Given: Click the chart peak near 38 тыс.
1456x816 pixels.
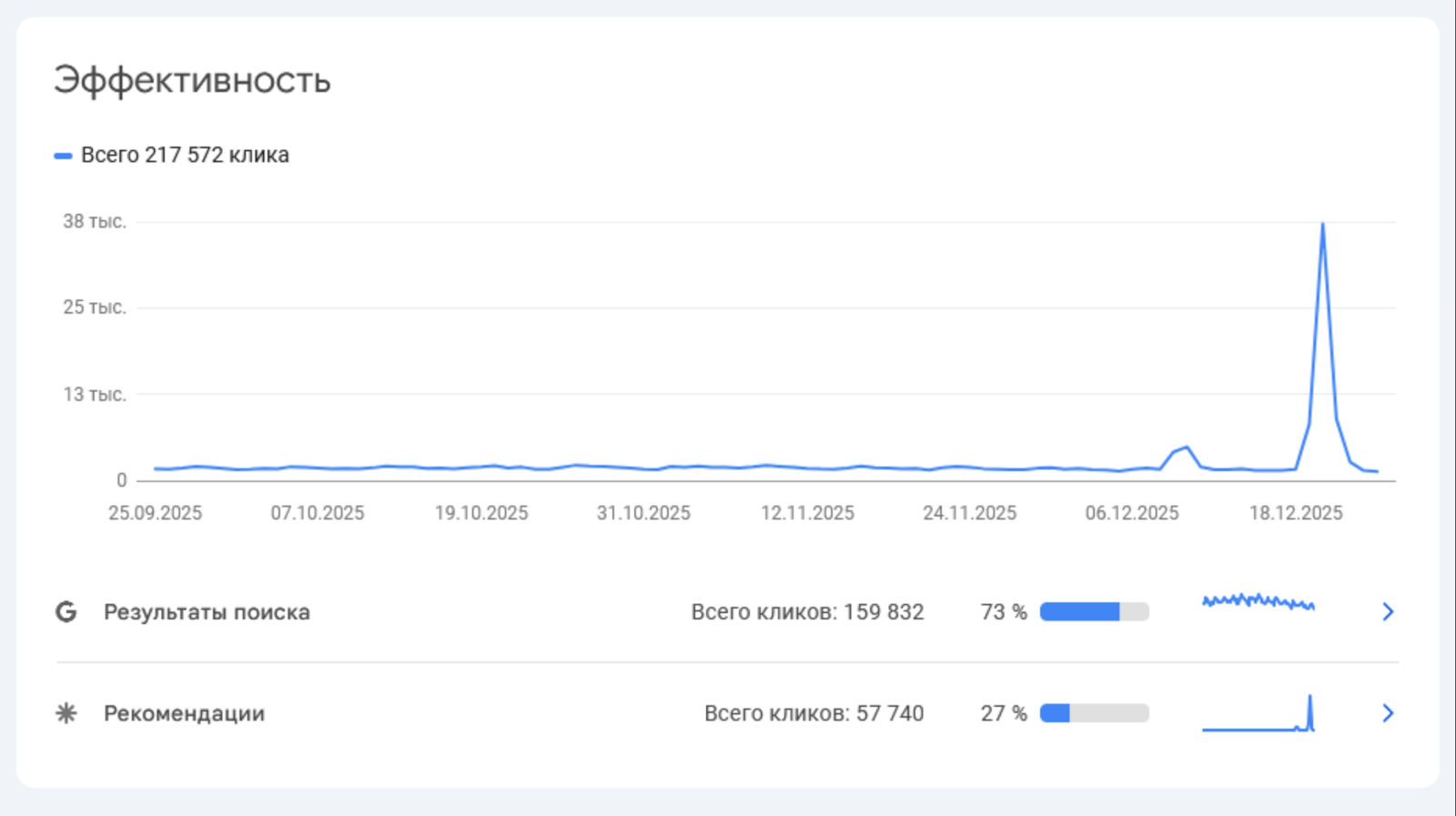Looking at the screenshot, I should tap(1322, 225).
